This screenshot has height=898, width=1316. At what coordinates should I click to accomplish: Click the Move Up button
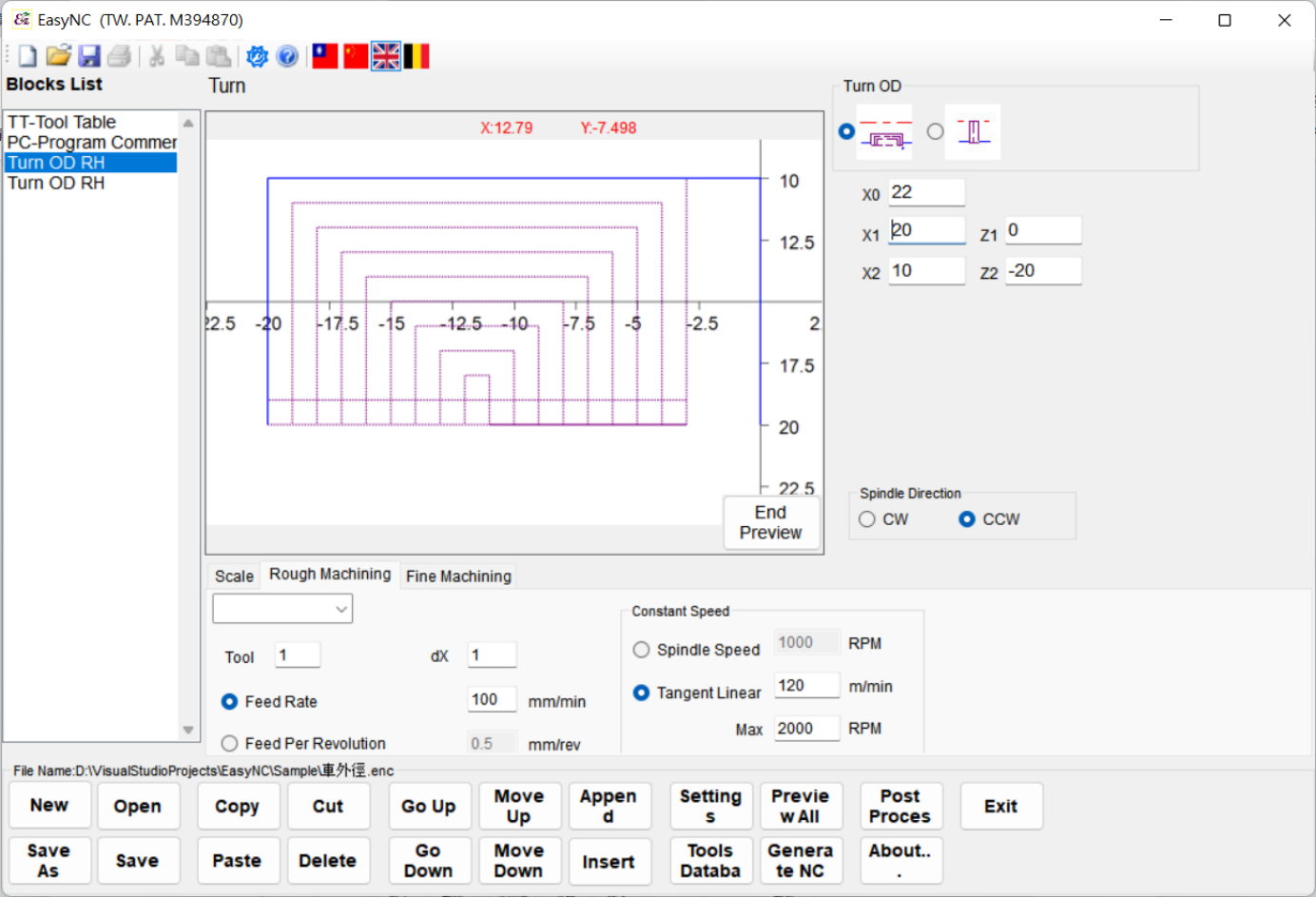coord(519,806)
